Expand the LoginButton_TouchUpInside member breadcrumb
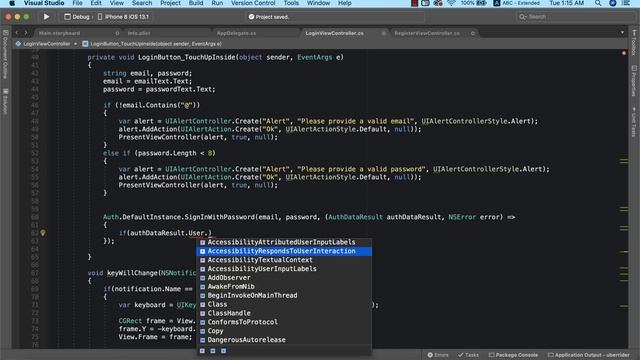Screen dimensions: 640x360 point(152,44)
